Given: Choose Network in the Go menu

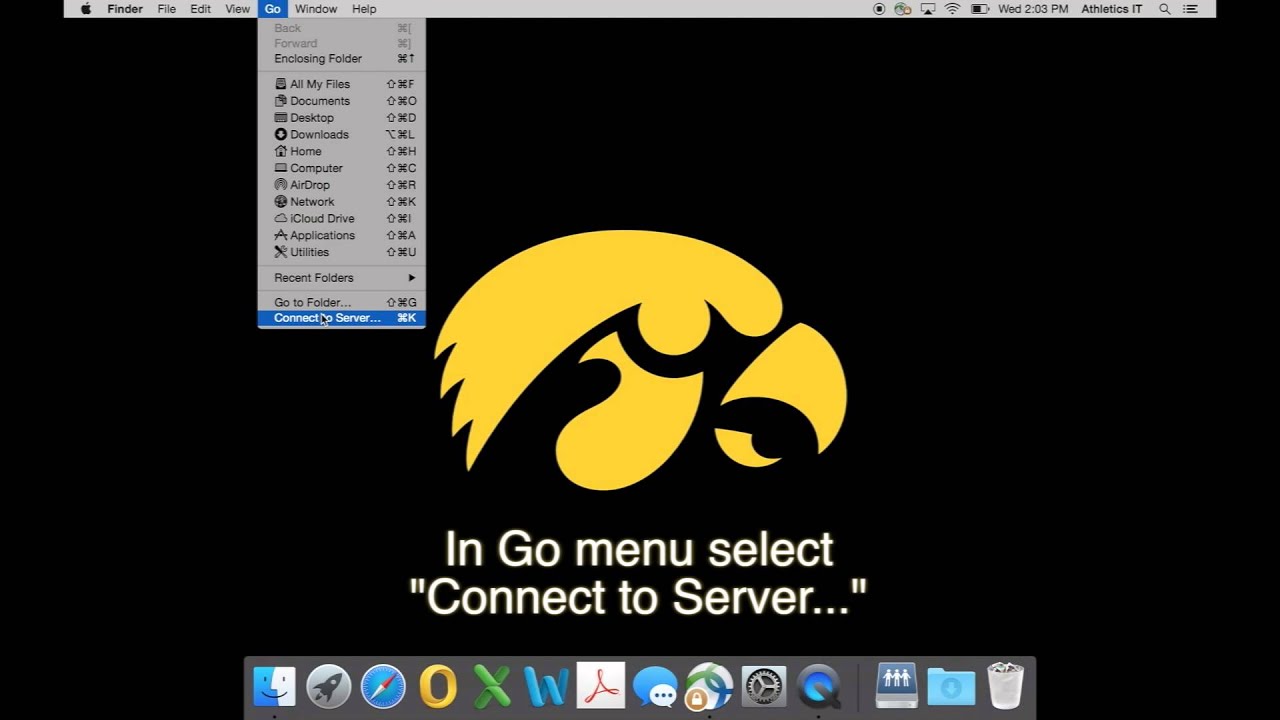Looking at the screenshot, I should (x=342, y=202).
